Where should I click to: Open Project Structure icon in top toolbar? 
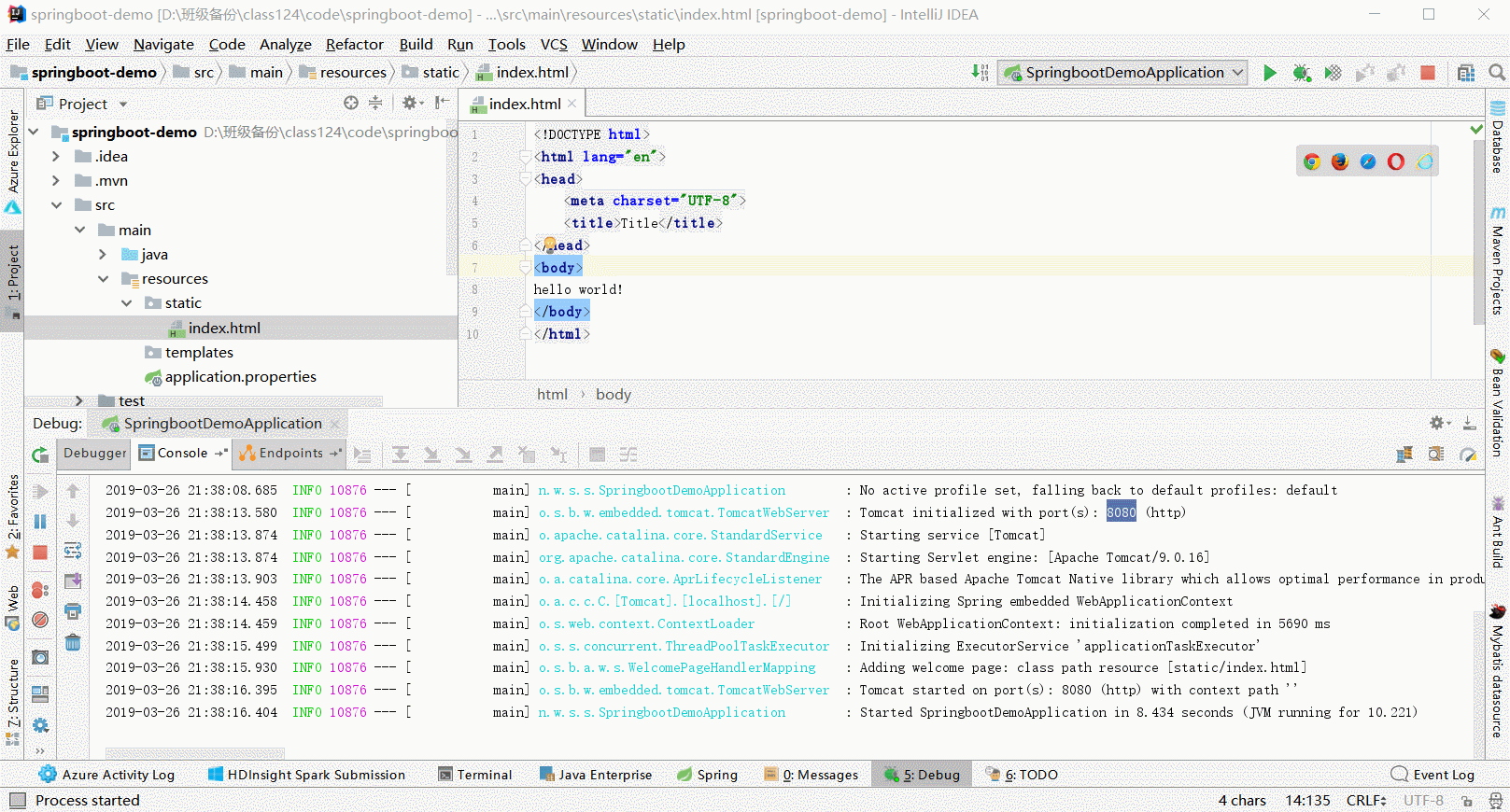(x=1466, y=73)
